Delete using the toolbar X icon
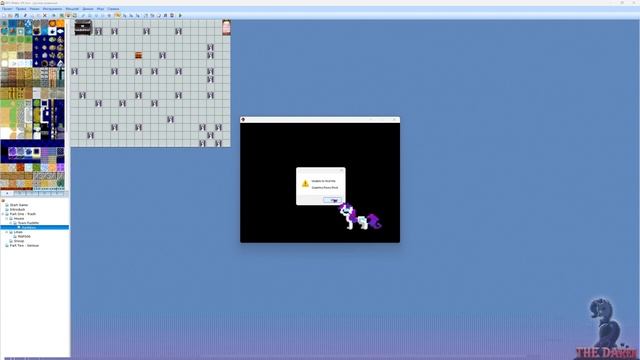The height and width of the screenshot is (360, 640). coord(45,16)
